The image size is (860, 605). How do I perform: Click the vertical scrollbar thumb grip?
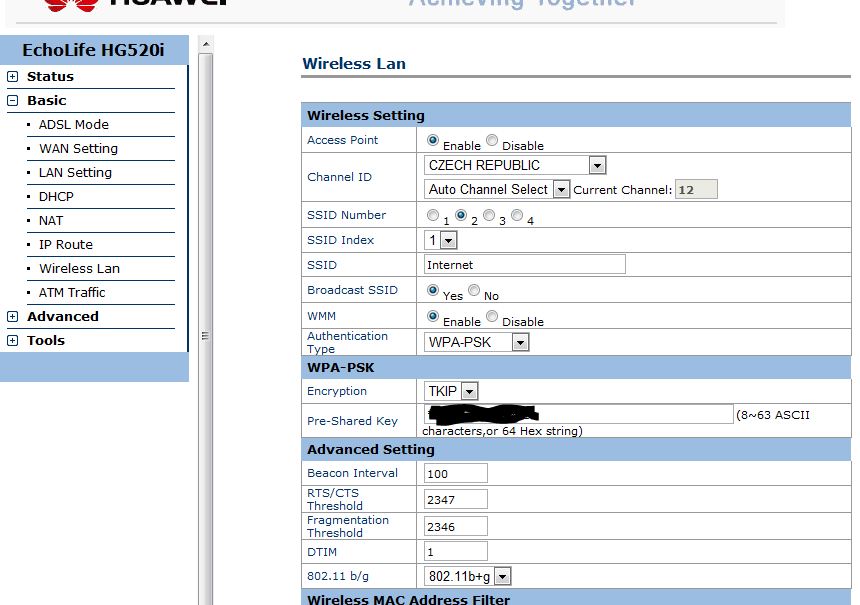click(x=205, y=336)
